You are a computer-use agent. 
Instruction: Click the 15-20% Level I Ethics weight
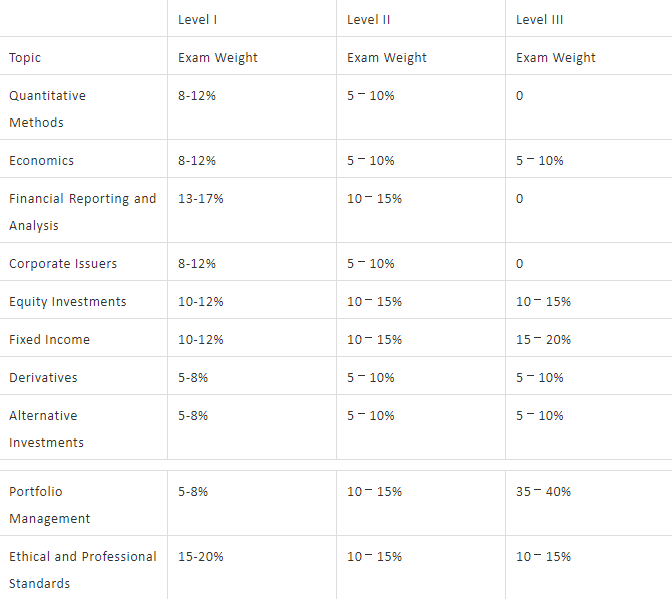pyautogui.click(x=201, y=557)
